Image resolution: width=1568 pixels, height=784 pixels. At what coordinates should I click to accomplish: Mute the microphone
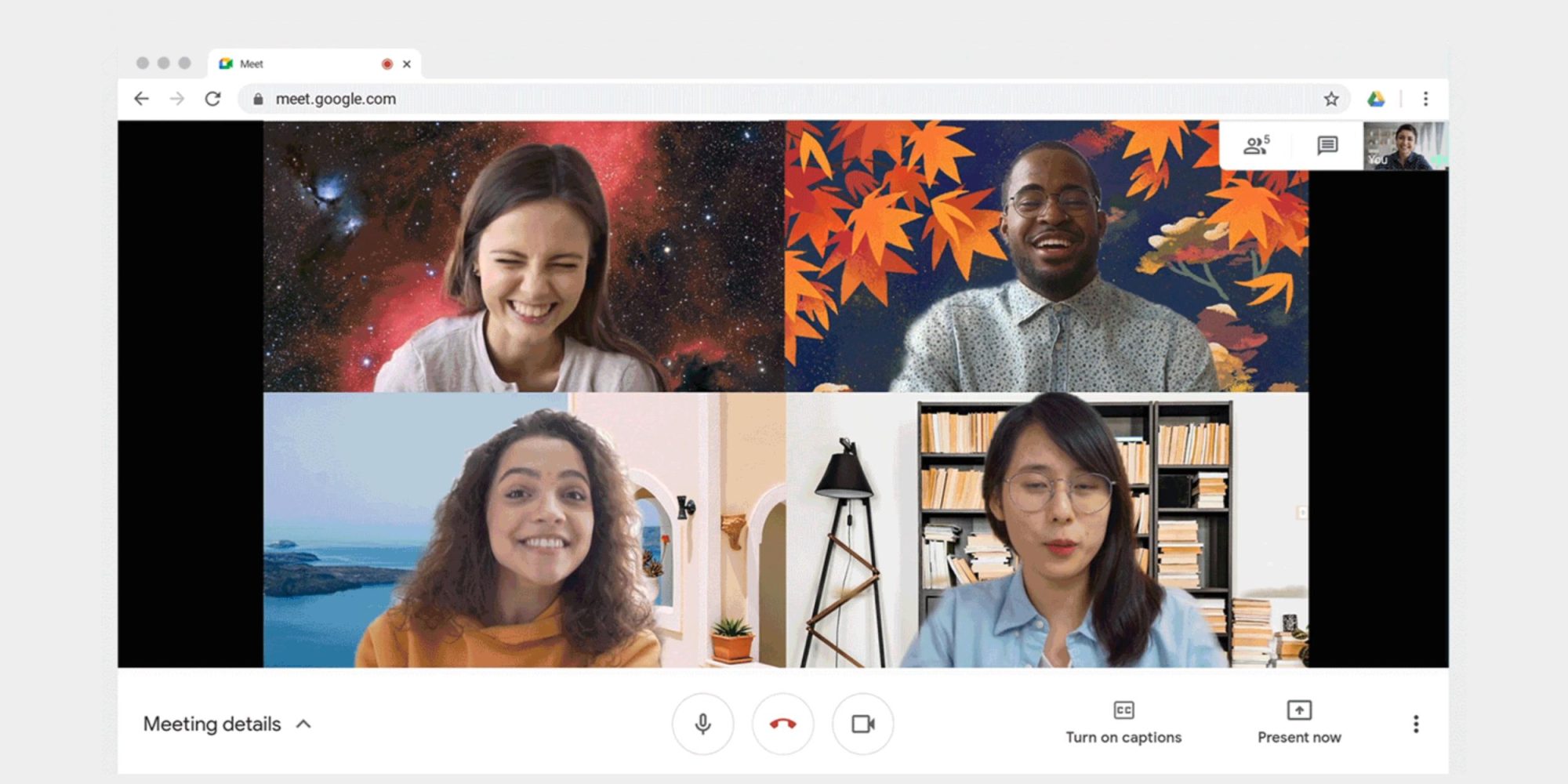click(703, 724)
